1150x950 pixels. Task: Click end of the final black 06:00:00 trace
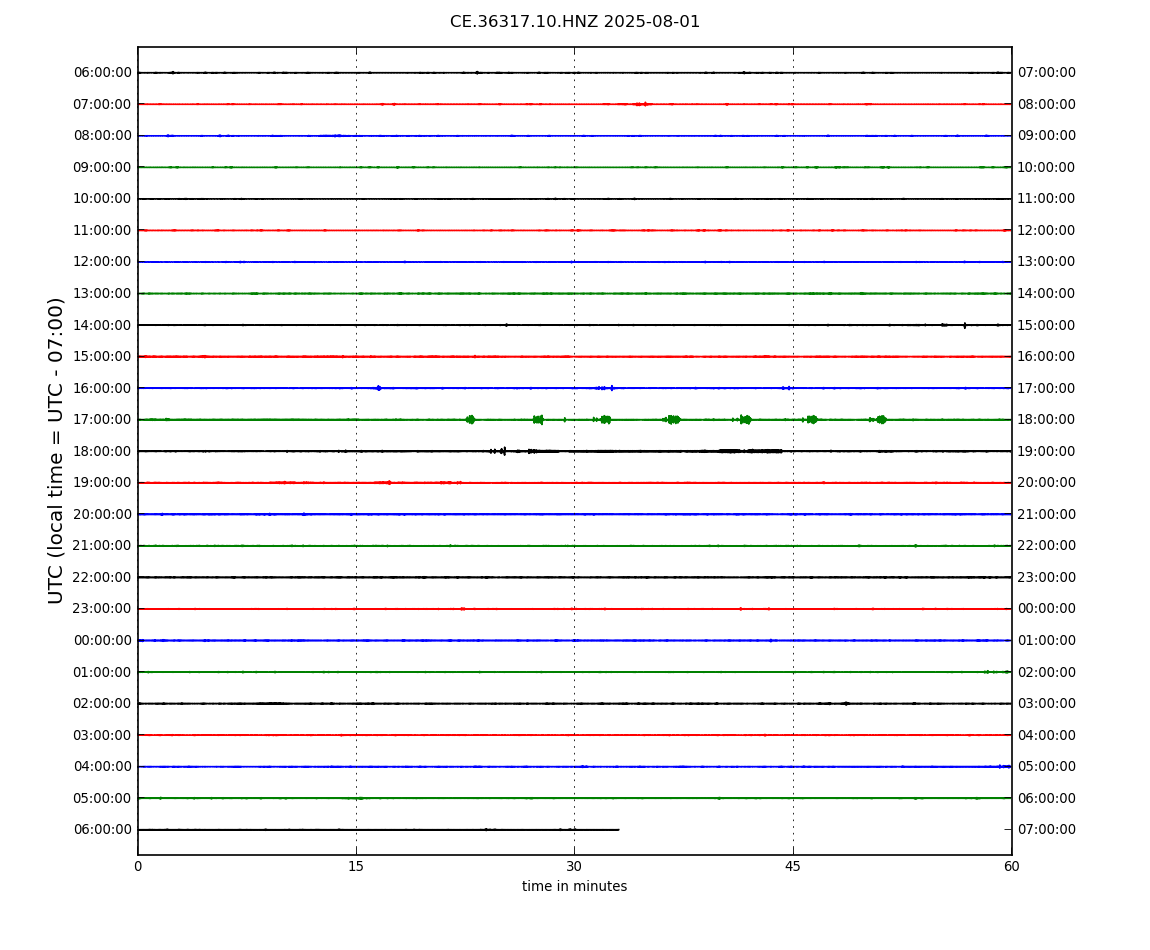[x=618, y=830]
